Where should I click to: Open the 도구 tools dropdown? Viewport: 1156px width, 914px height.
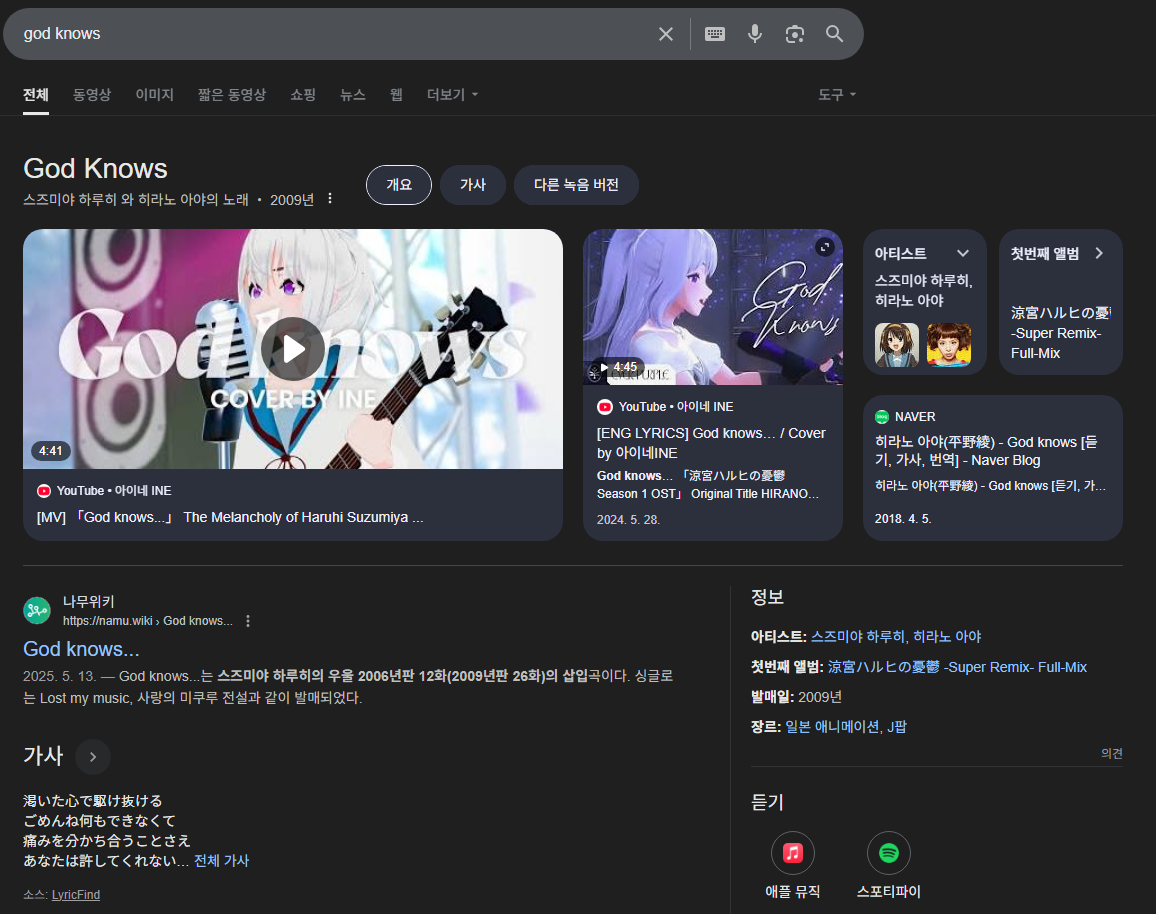837,95
